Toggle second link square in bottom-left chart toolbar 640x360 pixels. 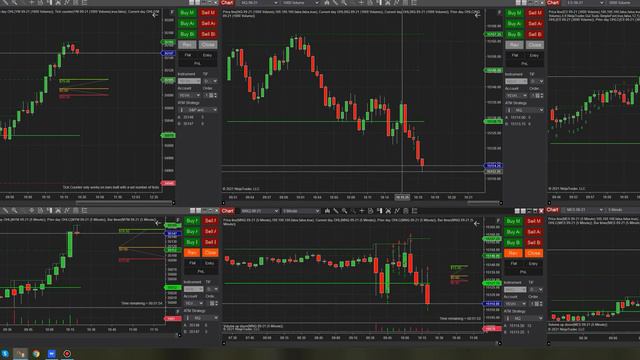(198, 211)
